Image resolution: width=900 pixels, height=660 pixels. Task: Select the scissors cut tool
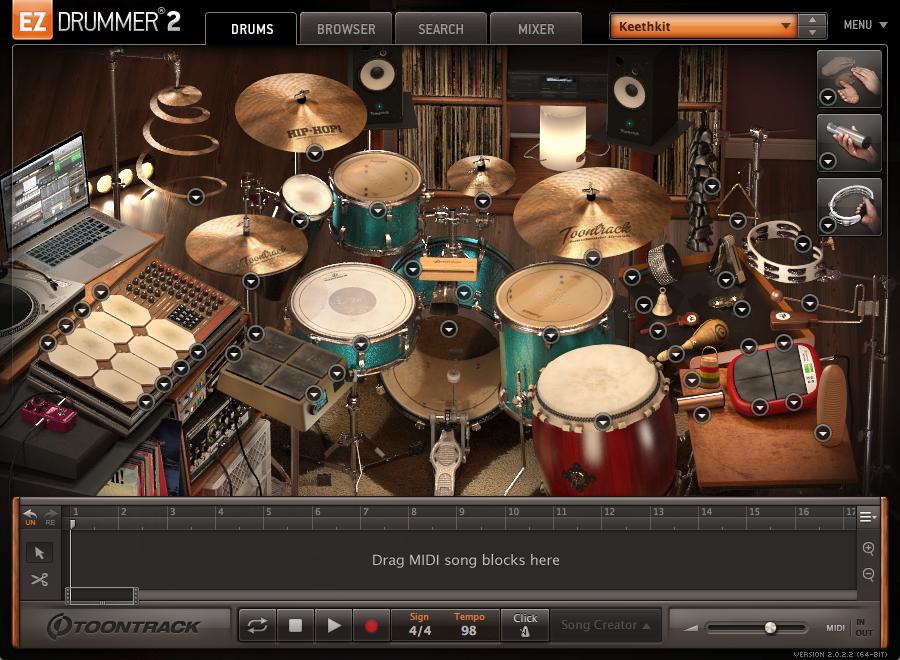tap(39, 580)
